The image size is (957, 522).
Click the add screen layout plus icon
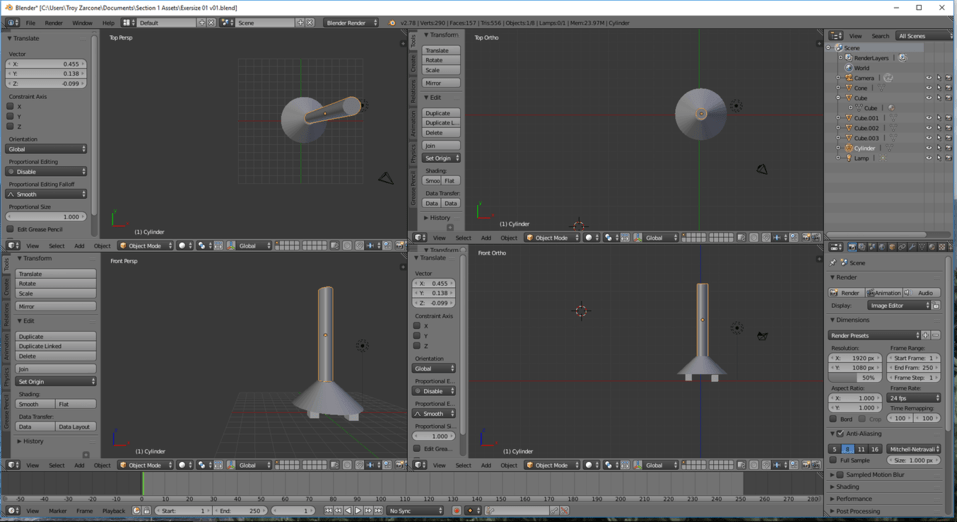tap(201, 22)
